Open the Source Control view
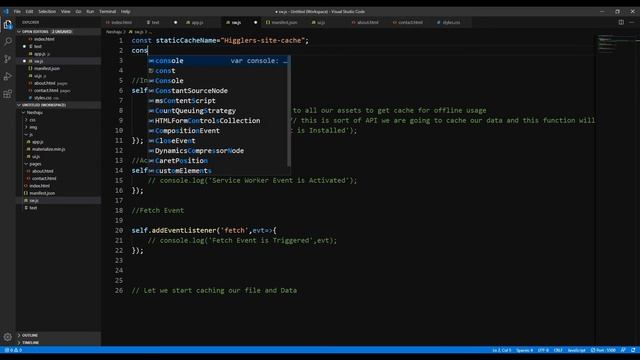 click(x=8, y=59)
